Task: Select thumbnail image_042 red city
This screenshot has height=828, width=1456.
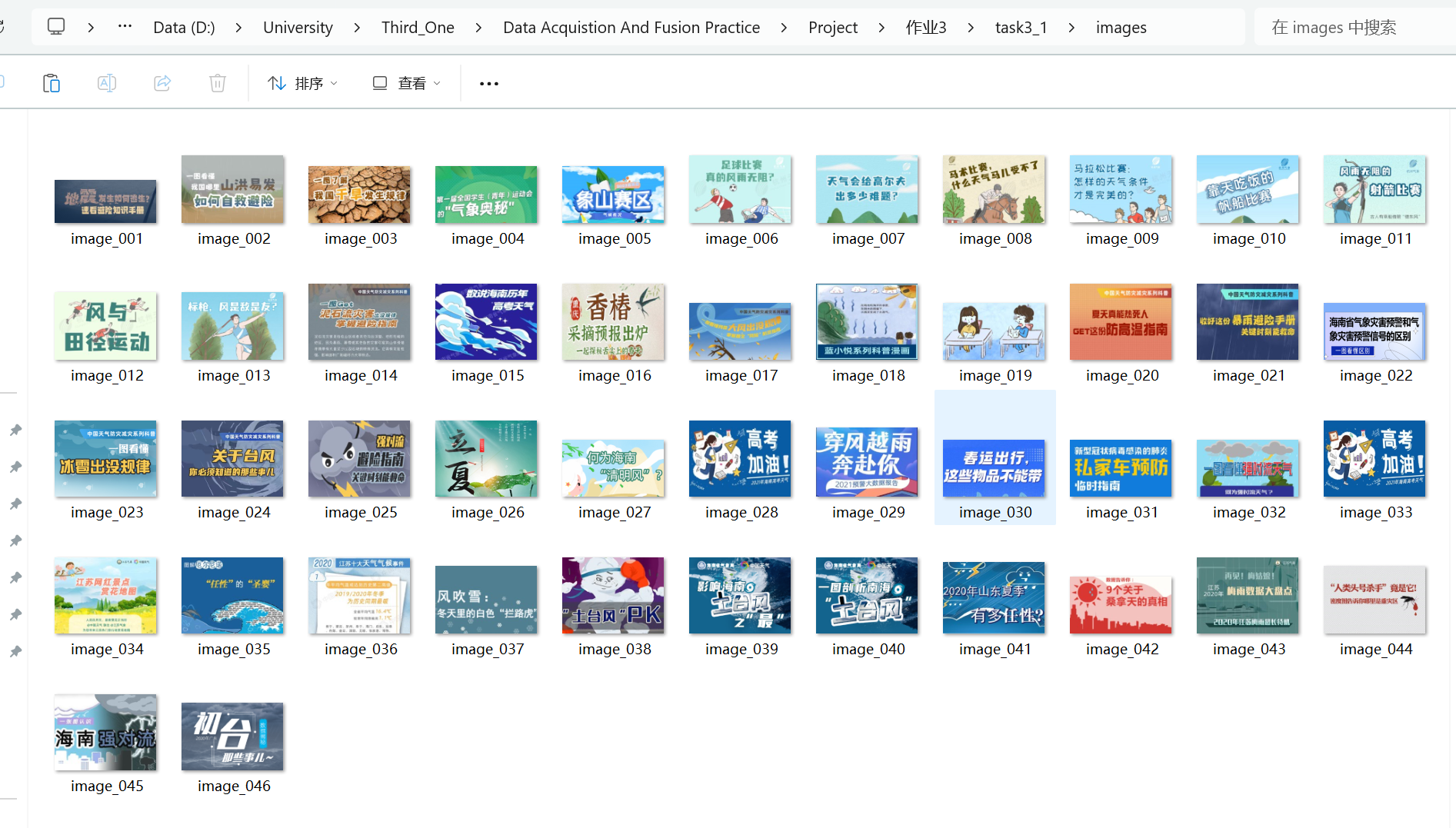Action: point(1121,605)
